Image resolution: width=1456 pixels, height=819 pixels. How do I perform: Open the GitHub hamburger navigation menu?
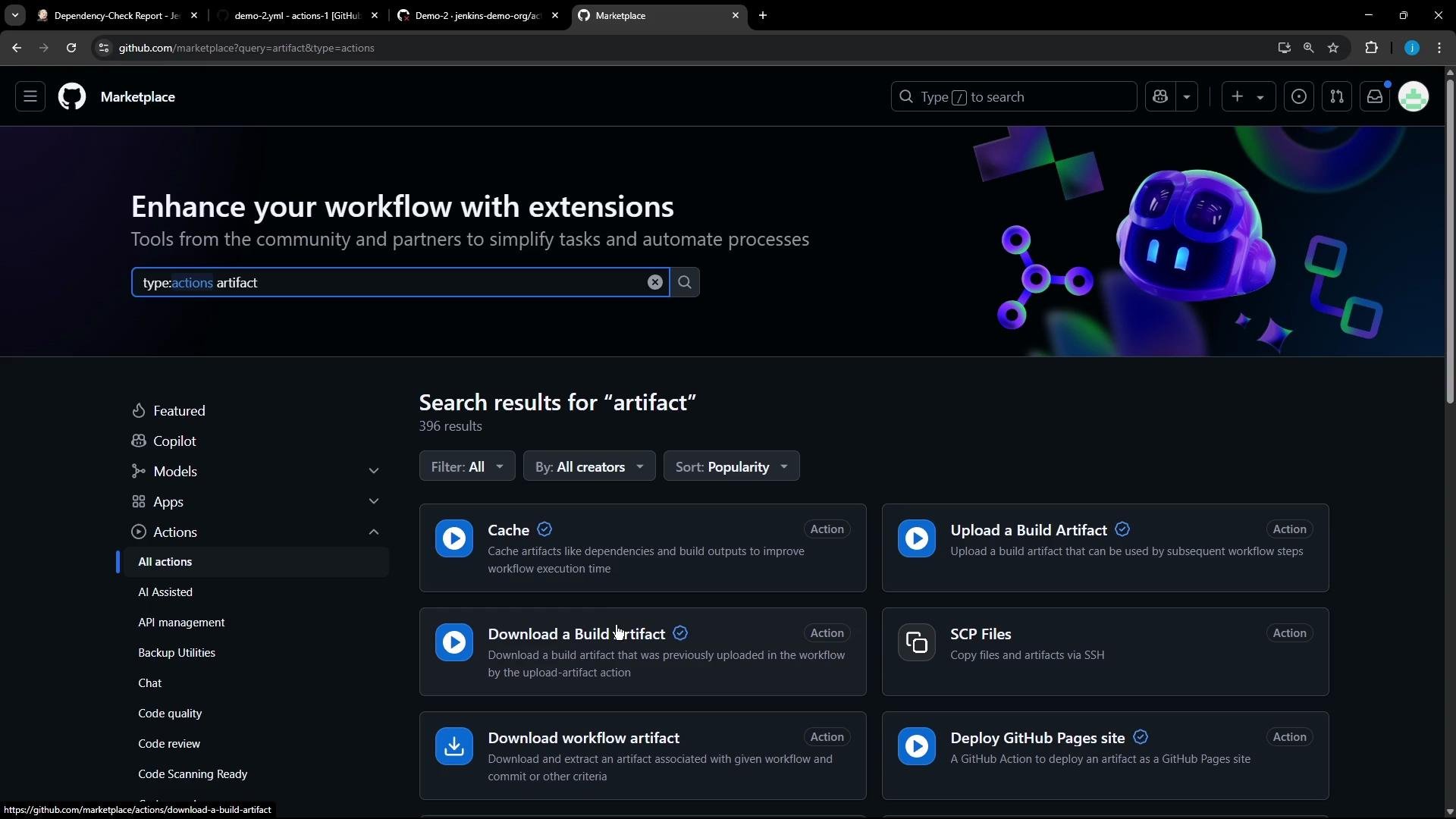(x=30, y=97)
